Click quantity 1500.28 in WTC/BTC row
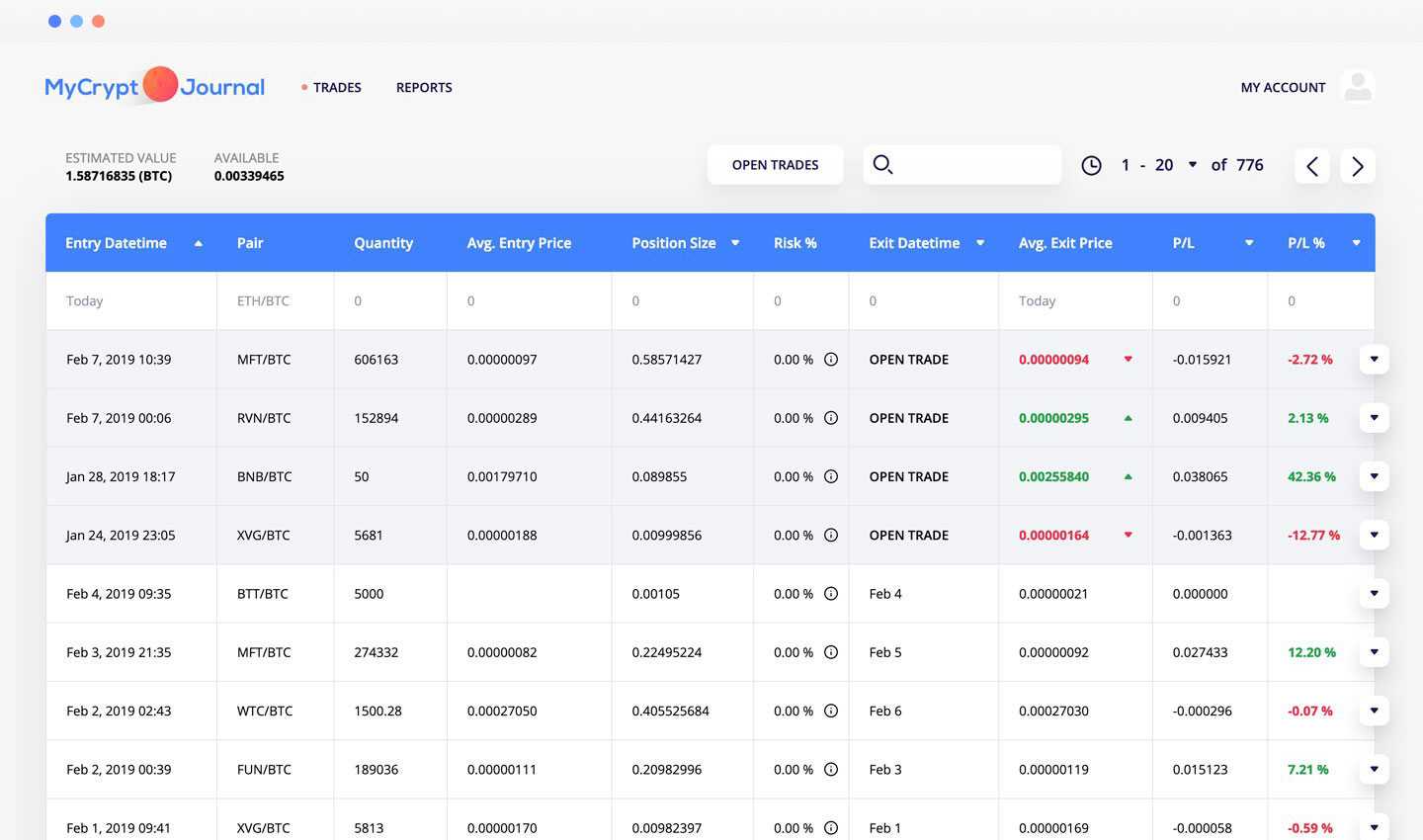This screenshot has width=1423, height=840. 377,711
